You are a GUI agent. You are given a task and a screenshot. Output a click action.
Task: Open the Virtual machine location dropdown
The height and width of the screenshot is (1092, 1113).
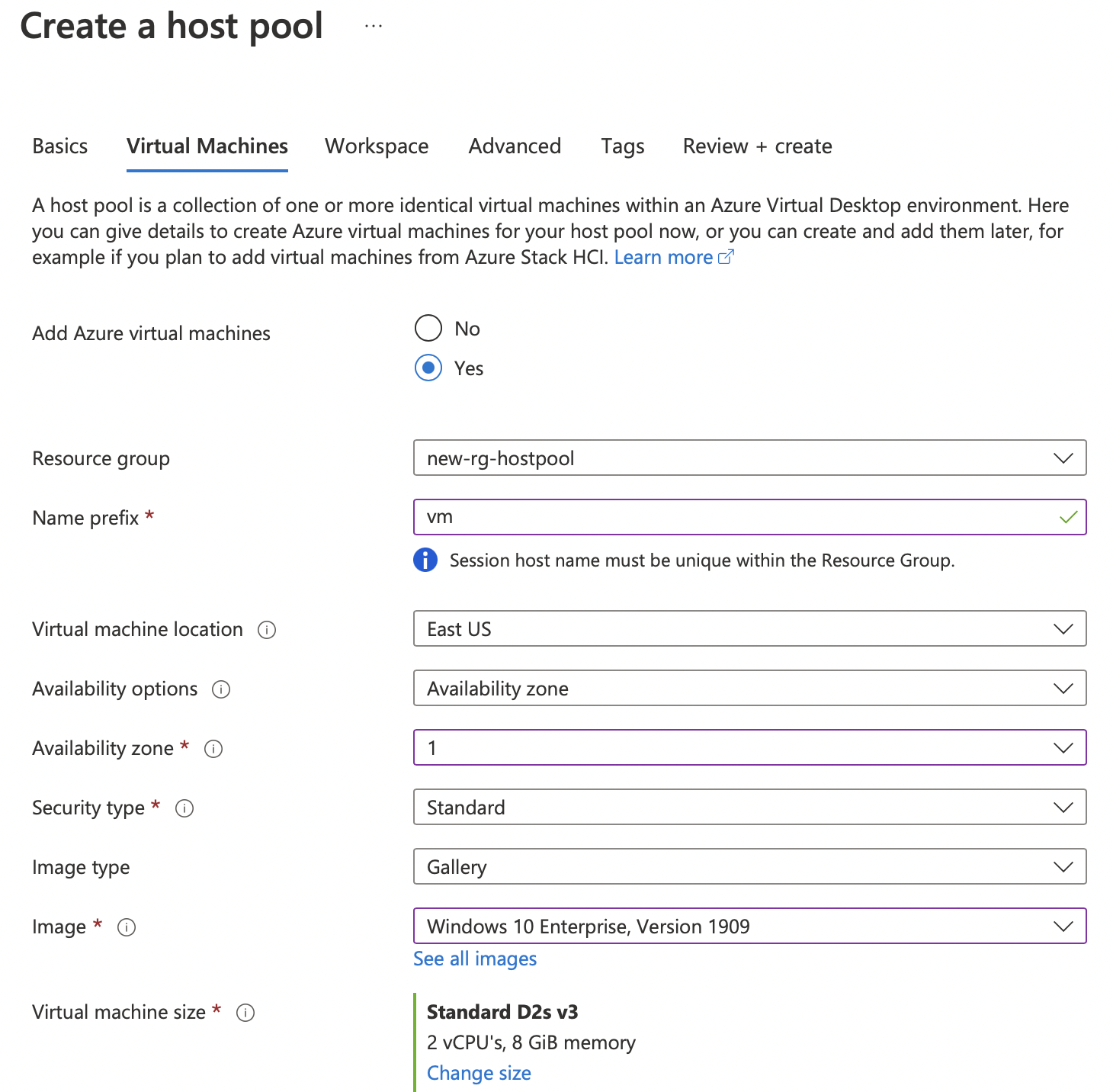[750, 629]
